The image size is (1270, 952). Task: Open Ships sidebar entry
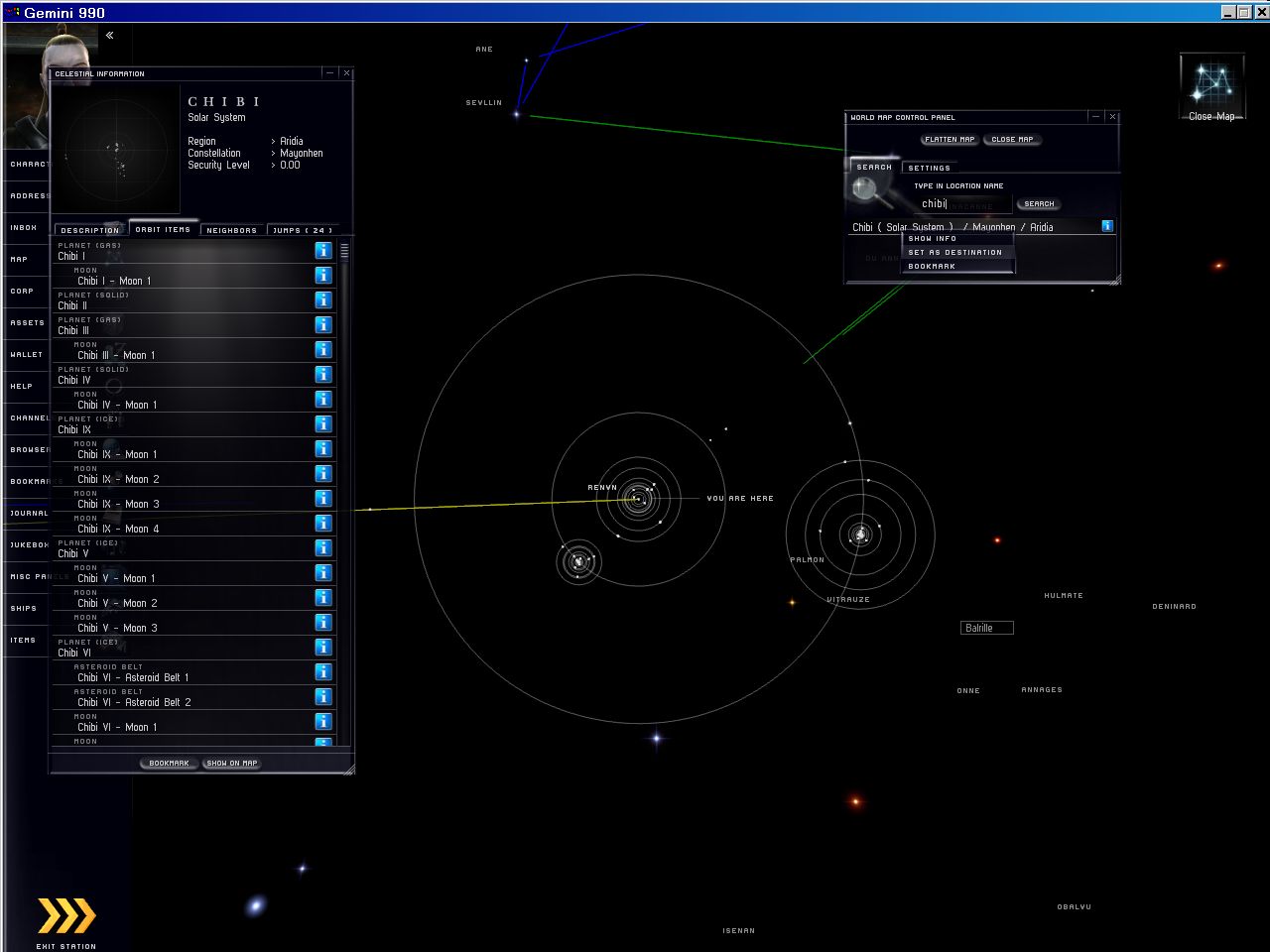24,609
